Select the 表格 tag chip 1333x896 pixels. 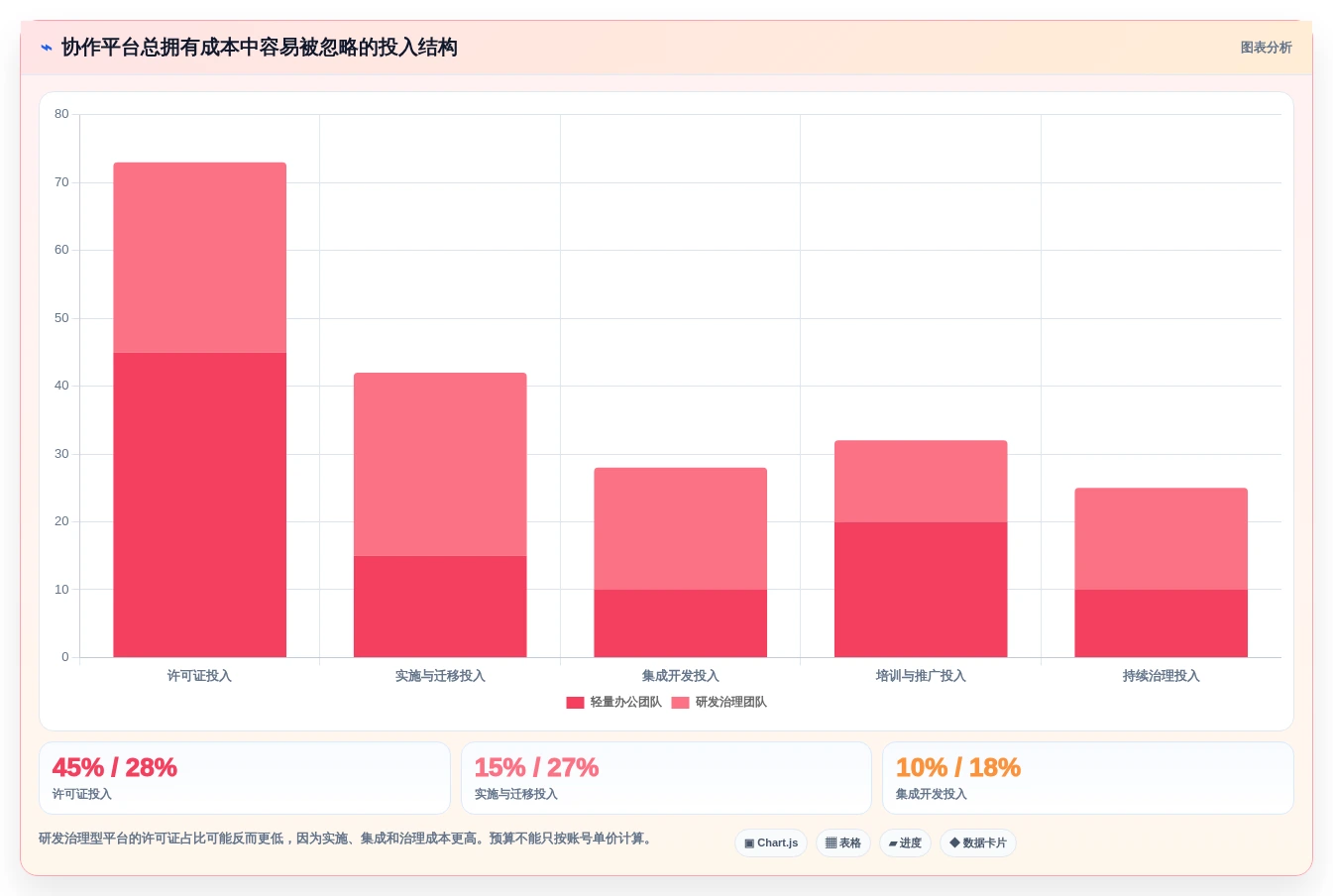click(843, 843)
